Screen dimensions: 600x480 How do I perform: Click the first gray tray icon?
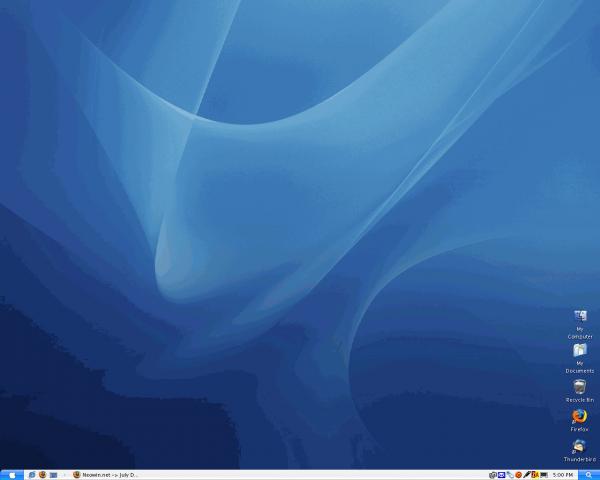(x=493, y=475)
